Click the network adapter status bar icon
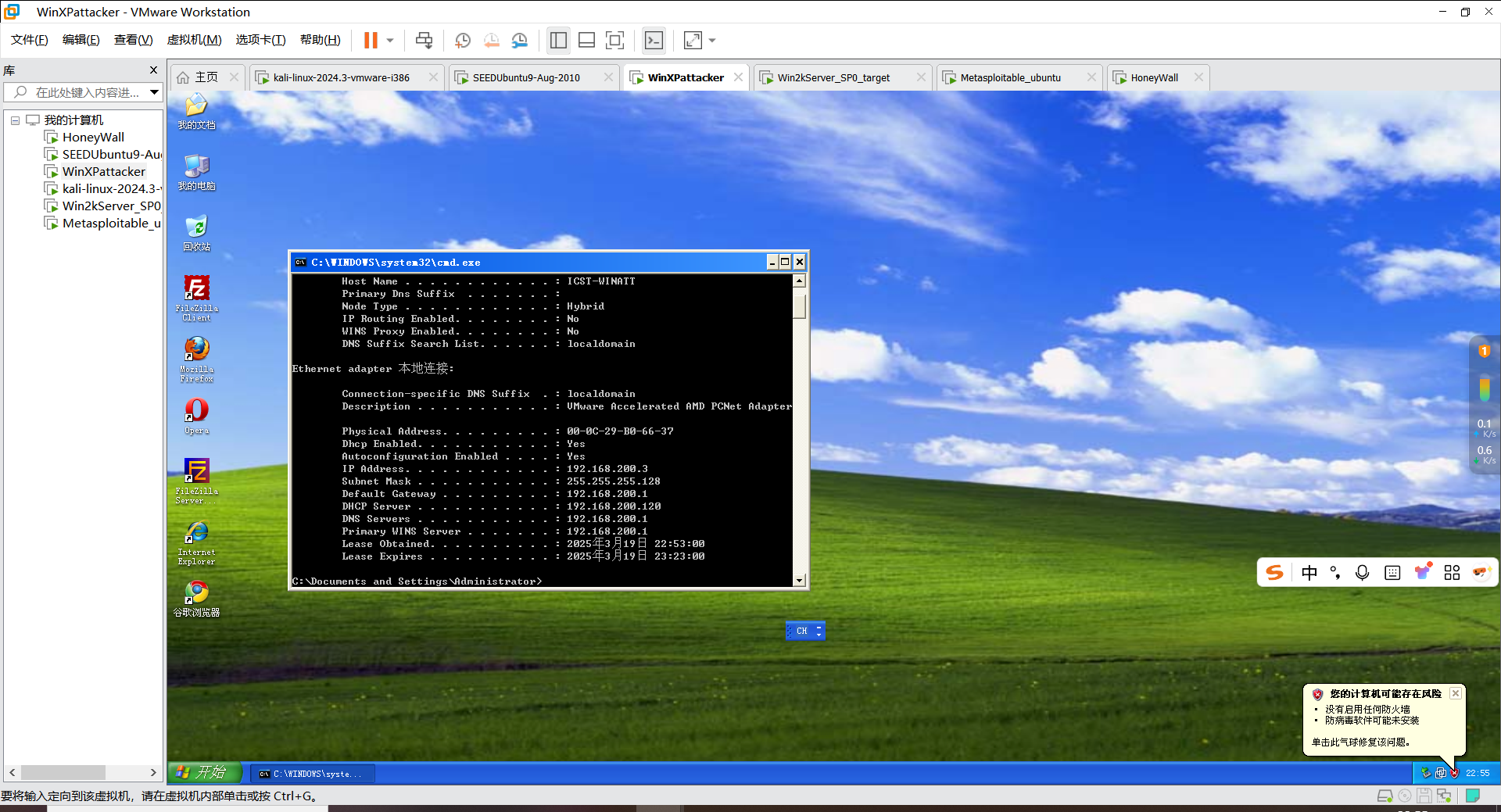 [x=1444, y=796]
